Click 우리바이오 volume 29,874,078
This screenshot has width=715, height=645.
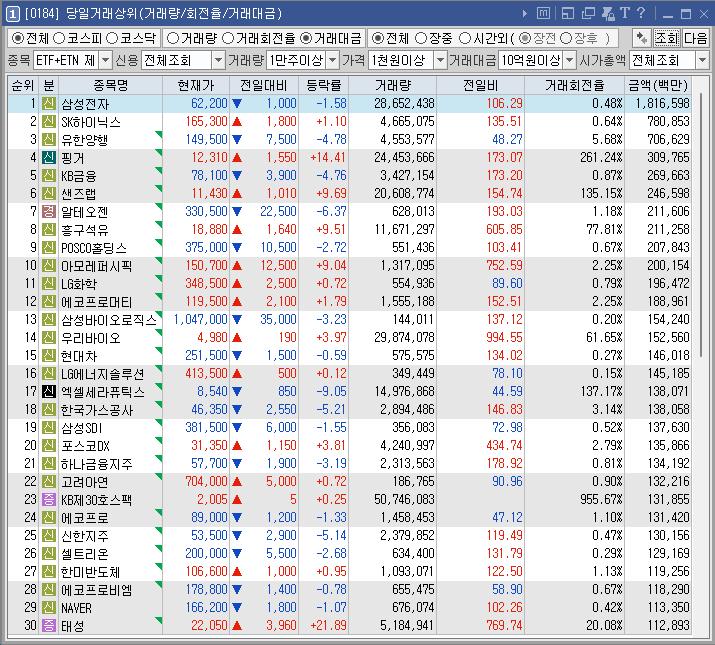click(404, 338)
